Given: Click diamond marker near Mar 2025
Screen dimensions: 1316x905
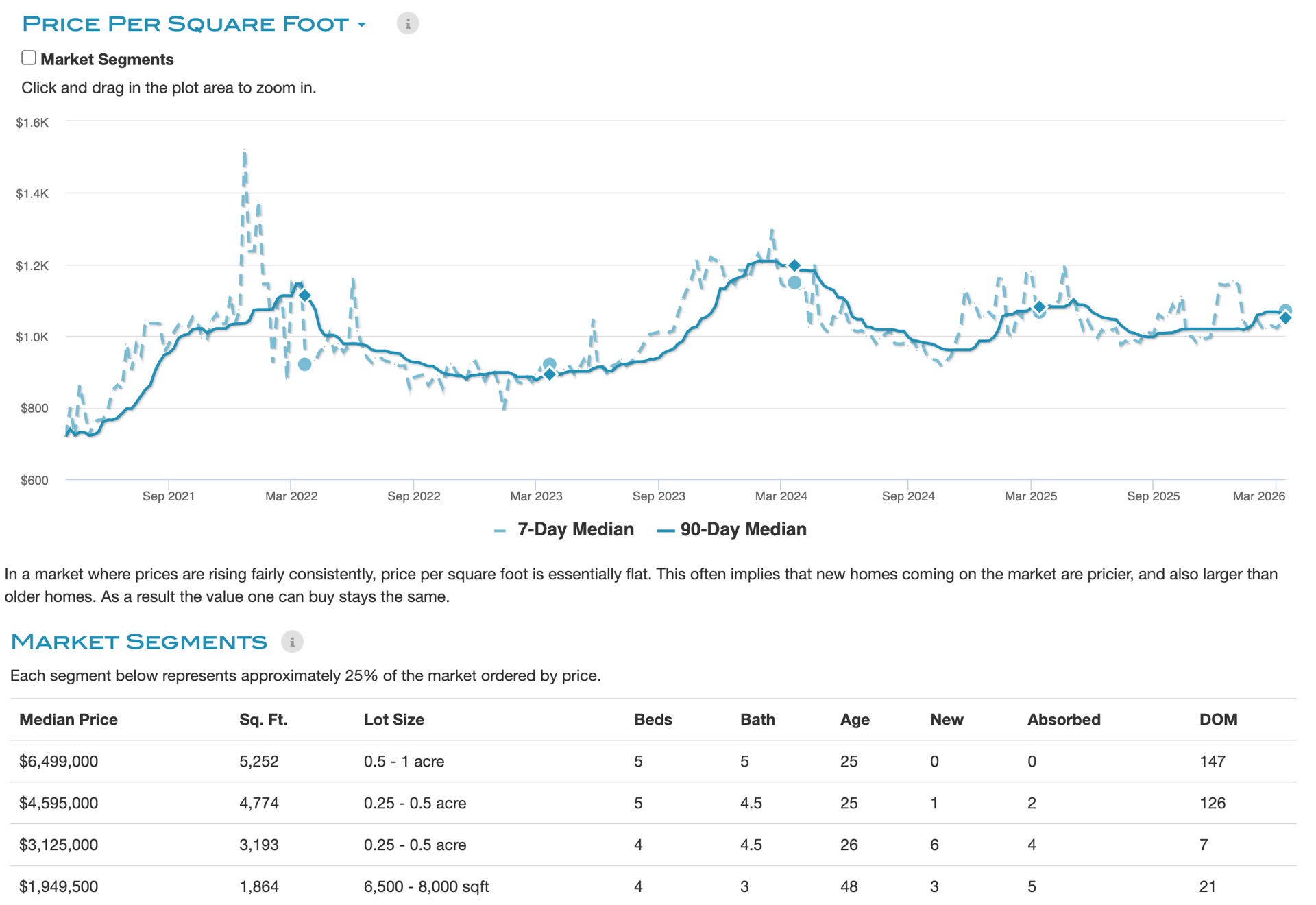Looking at the screenshot, I should point(1039,306).
